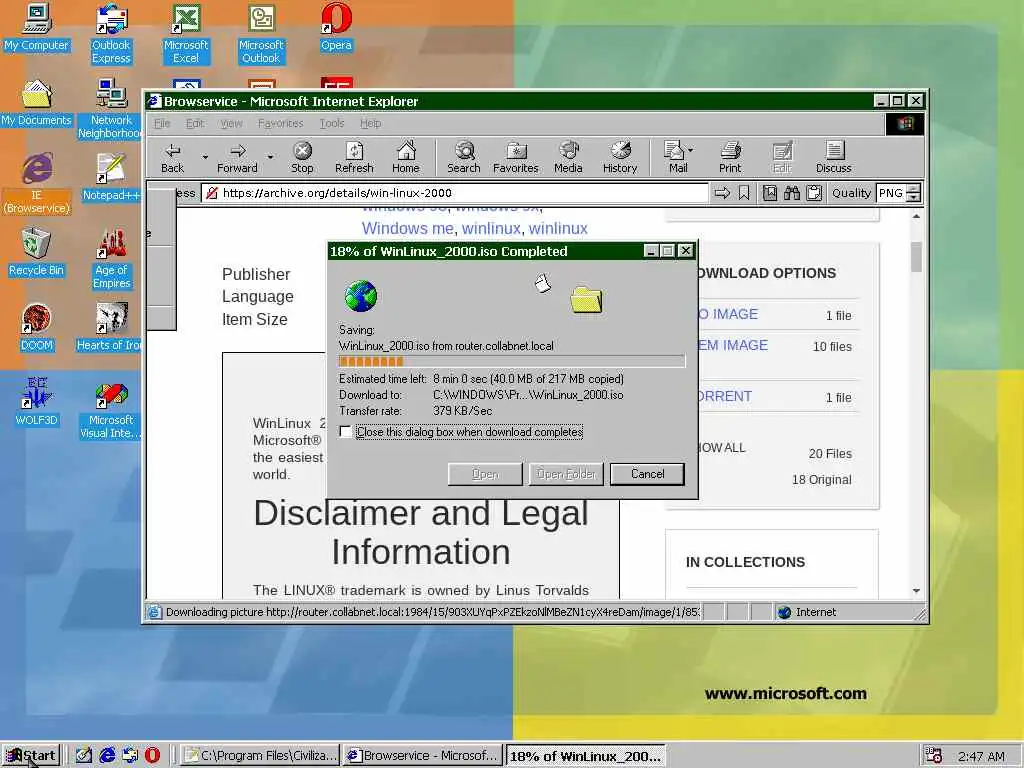The height and width of the screenshot is (768, 1024).
Task: Select the Outlook Express desktop icon
Action: tap(111, 34)
